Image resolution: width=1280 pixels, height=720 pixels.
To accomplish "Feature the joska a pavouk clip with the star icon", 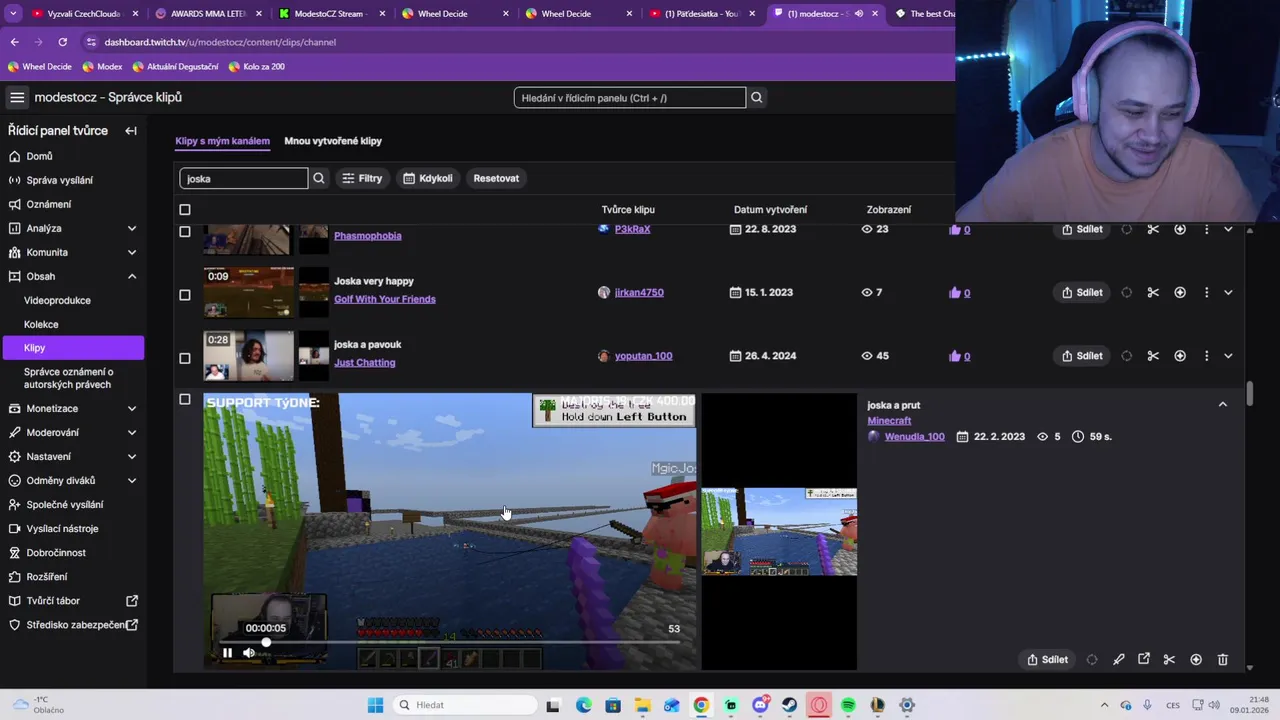I will point(1180,356).
